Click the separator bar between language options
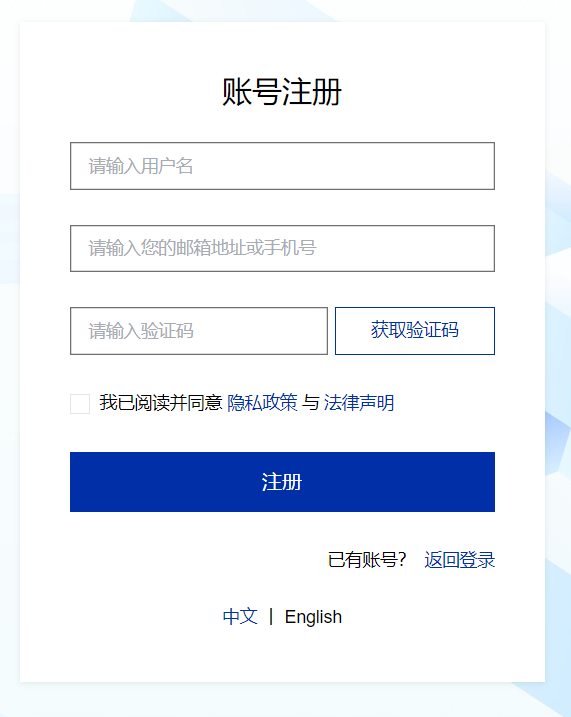This screenshot has height=717, width=571. pos(271,616)
